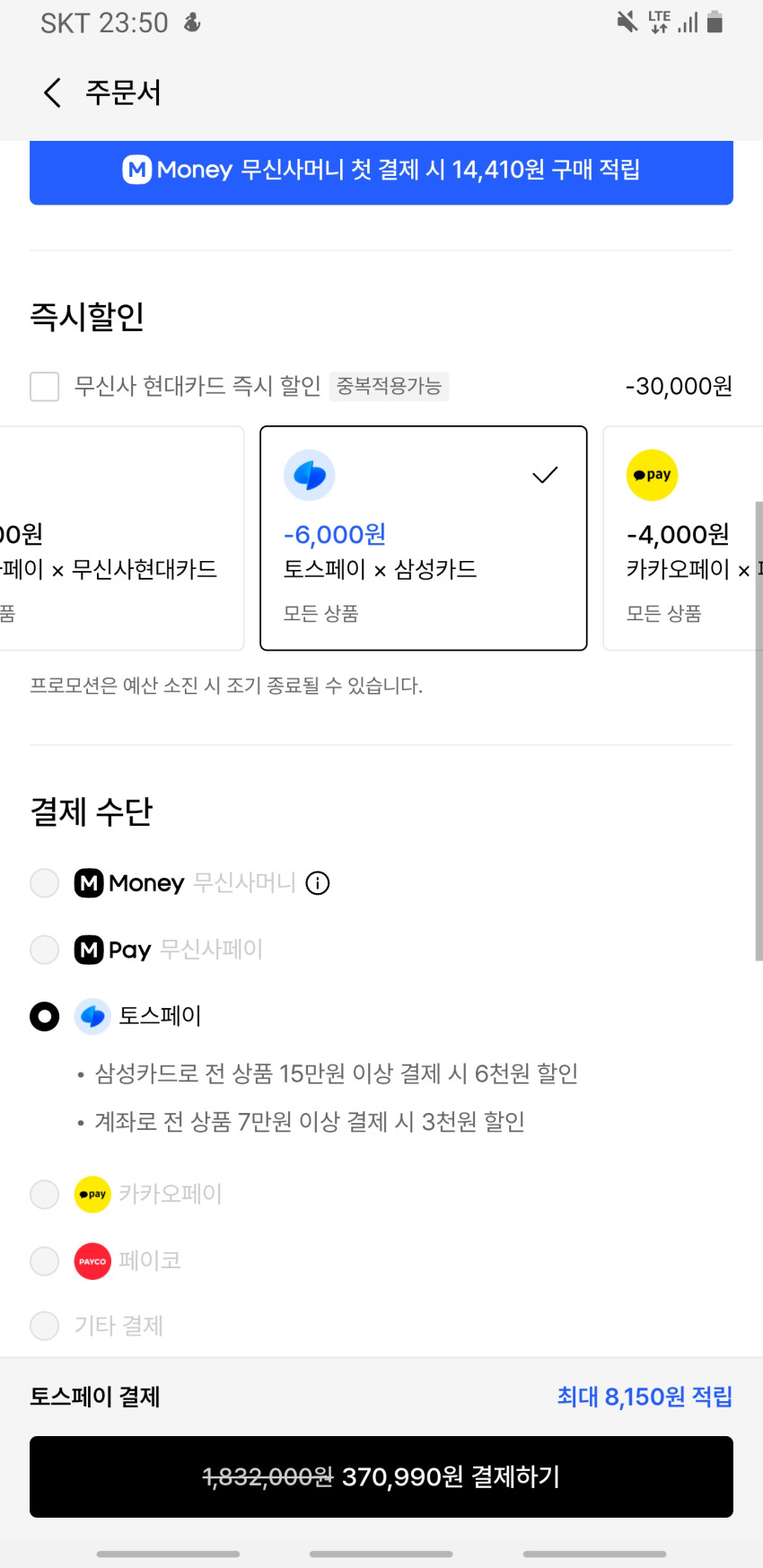
Task: Tap the info icon beside 무신사머니
Action: coord(318,883)
